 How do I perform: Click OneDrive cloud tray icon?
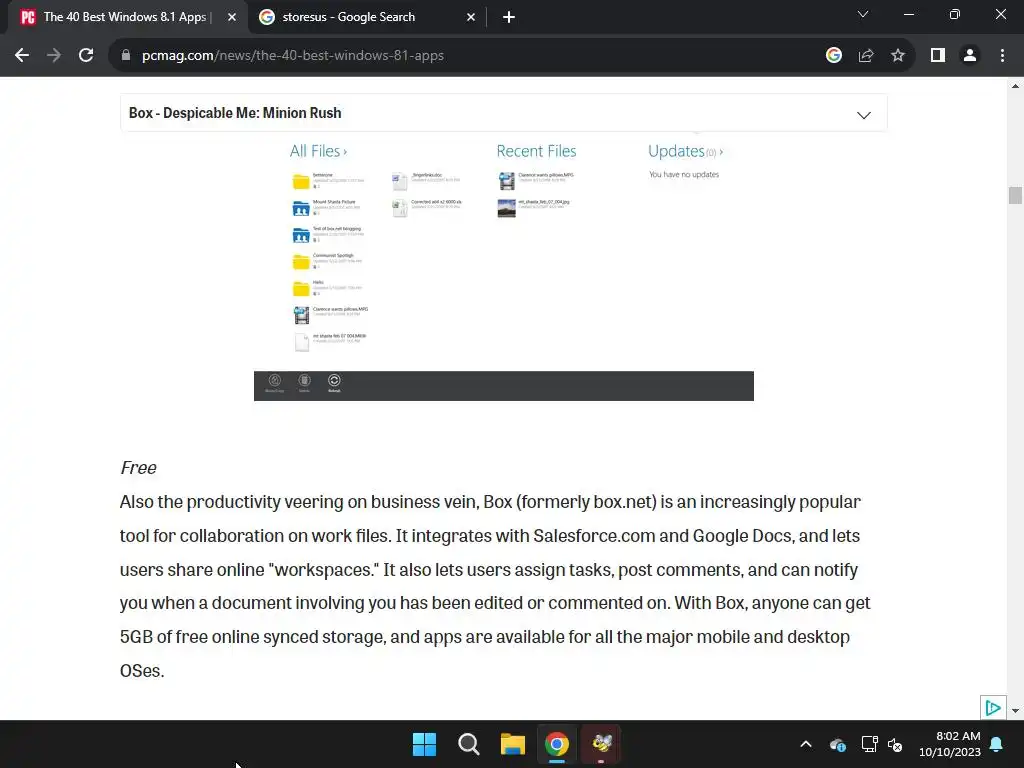(x=838, y=744)
